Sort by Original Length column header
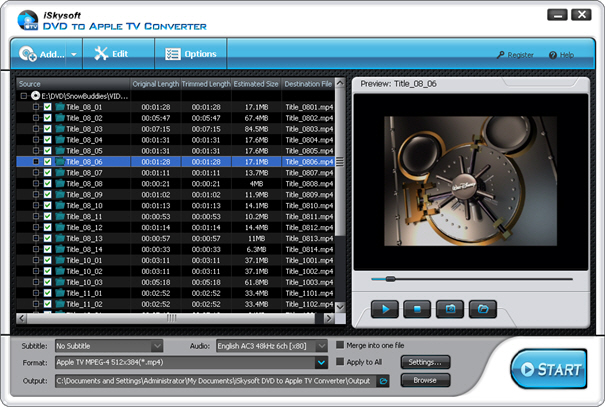 pyautogui.click(x=155, y=84)
